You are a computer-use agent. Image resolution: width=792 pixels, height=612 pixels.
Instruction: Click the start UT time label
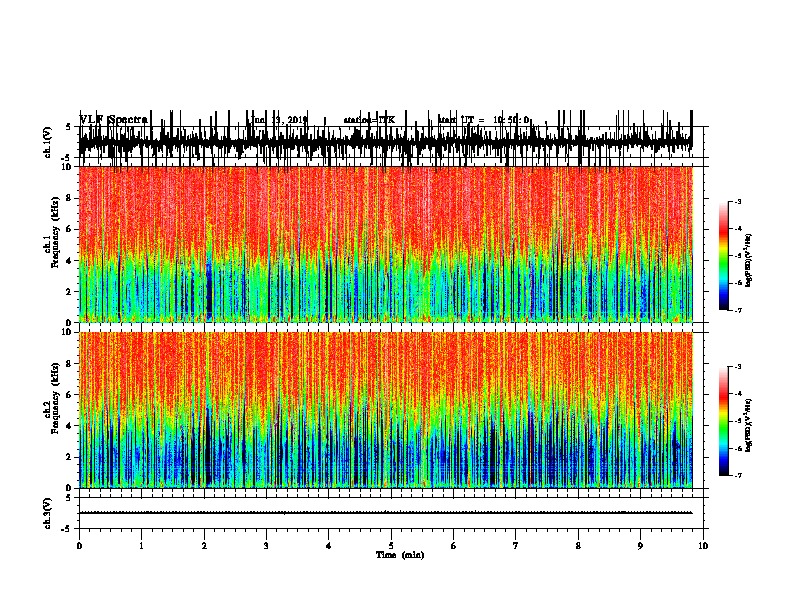click(x=484, y=120)
